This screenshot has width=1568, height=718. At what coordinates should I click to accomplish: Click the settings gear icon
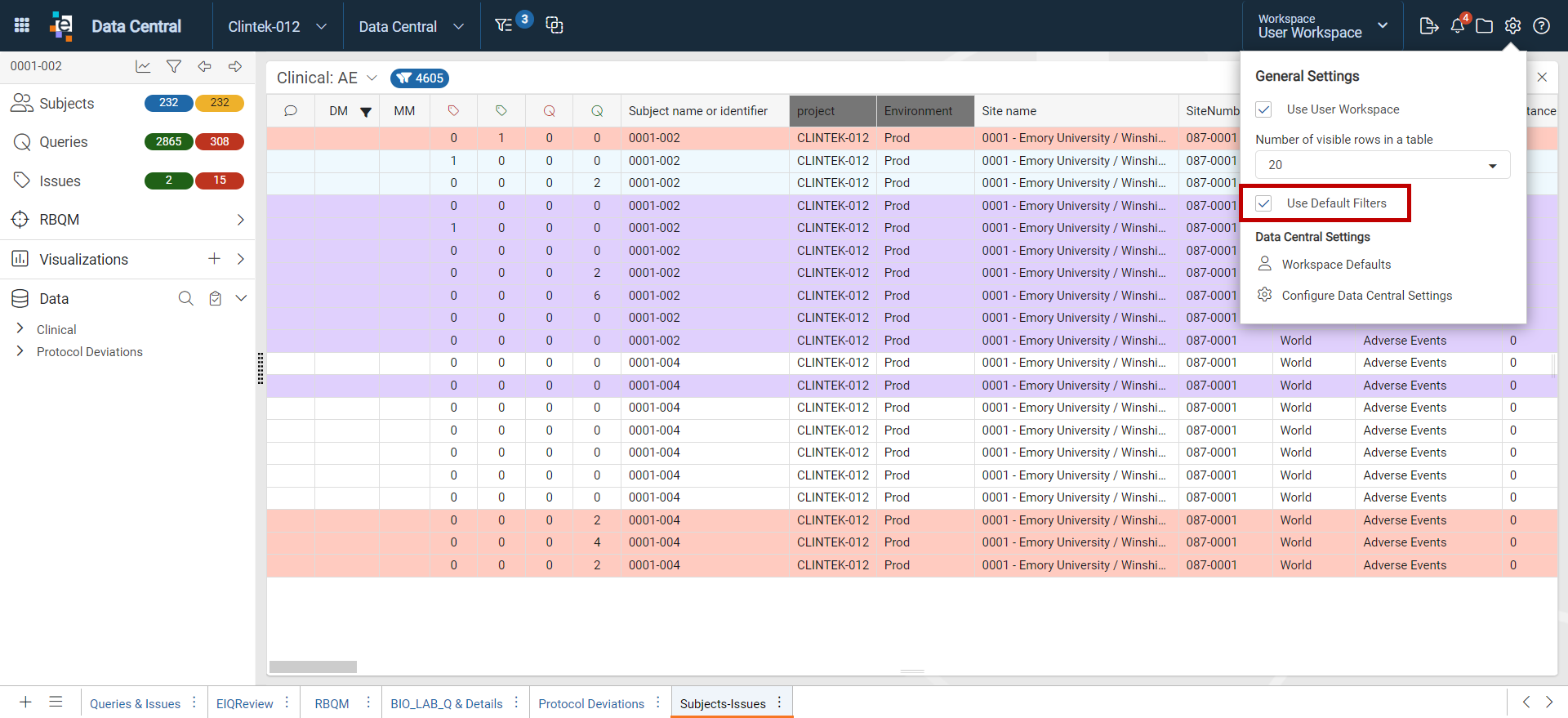[x=1513, y=26]
